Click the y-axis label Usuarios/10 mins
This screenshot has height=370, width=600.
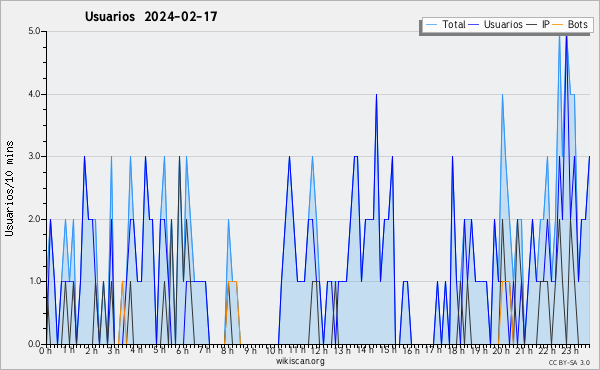(9, 189)
